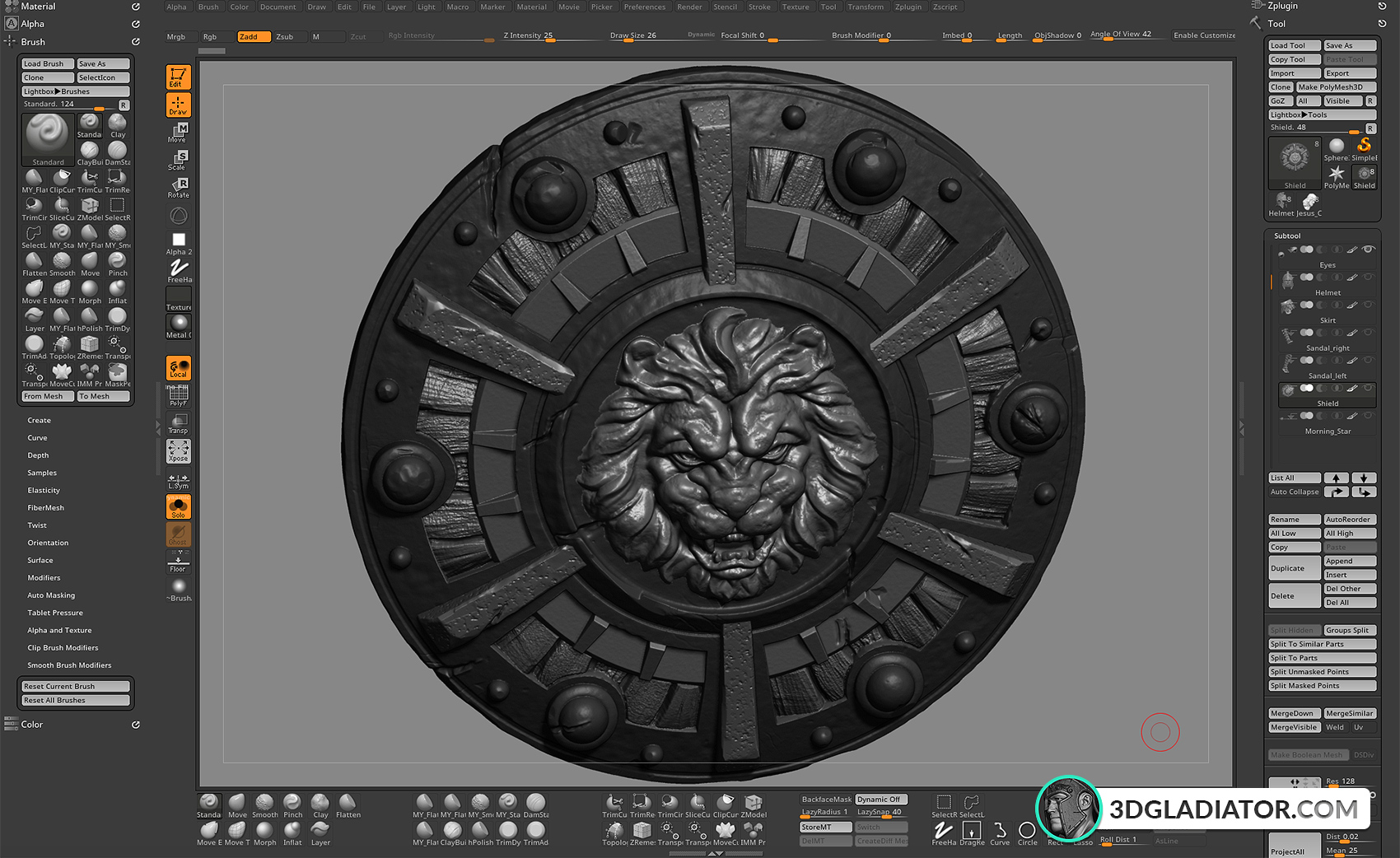Pick the hPolish brush on bottom shelf
The image size is (1400, 858).
(x=481, y=833)
